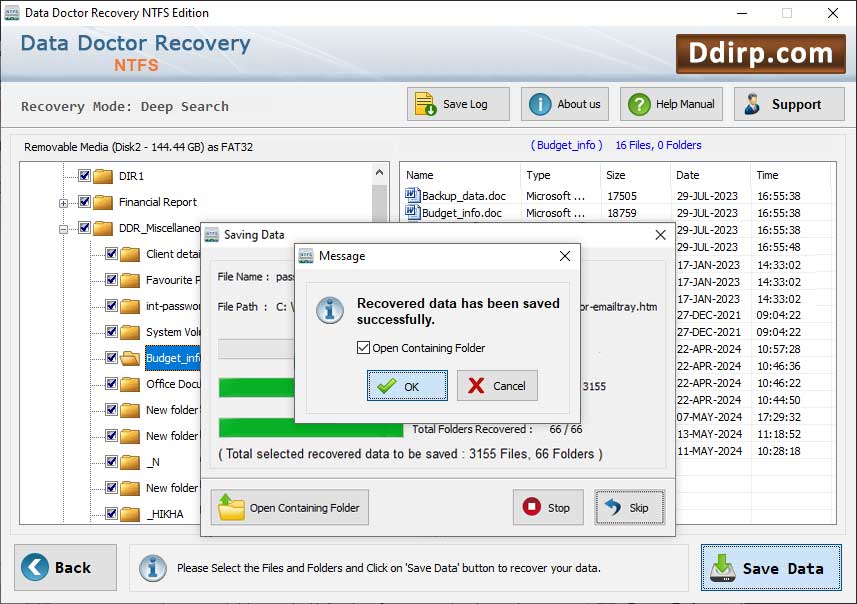Select the int-password folder icon
This screenshot has height=604, width=857.
130,306
